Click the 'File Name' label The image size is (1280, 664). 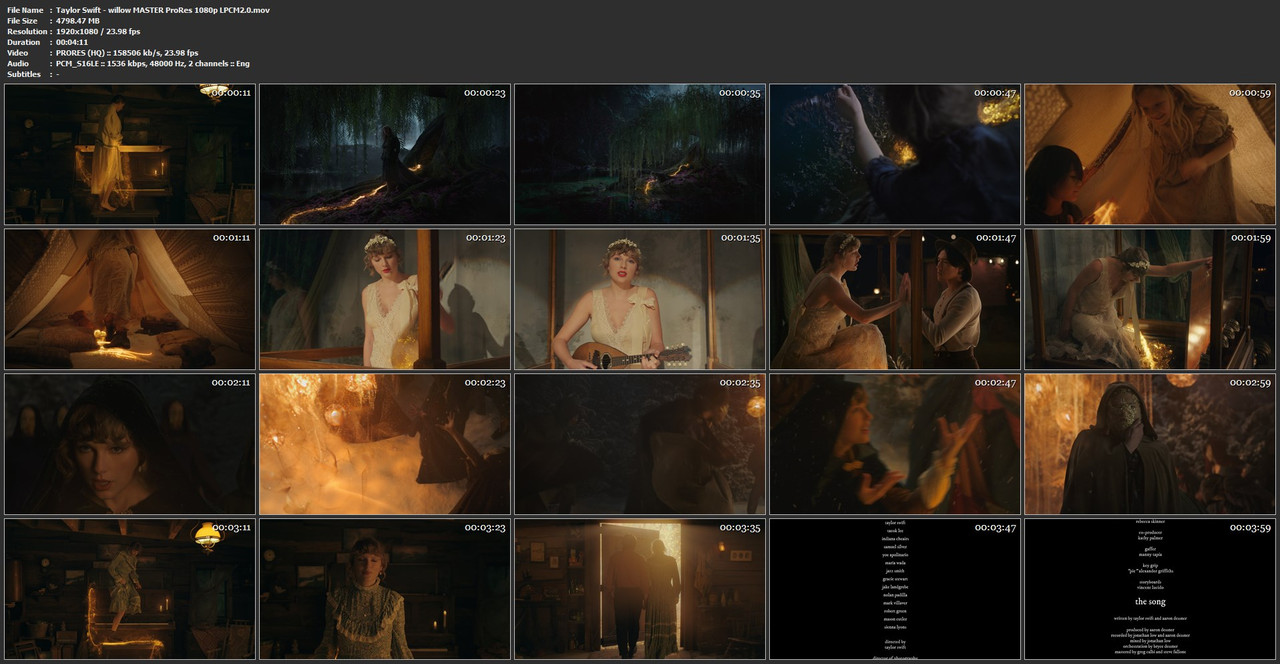tap(25, 9)
